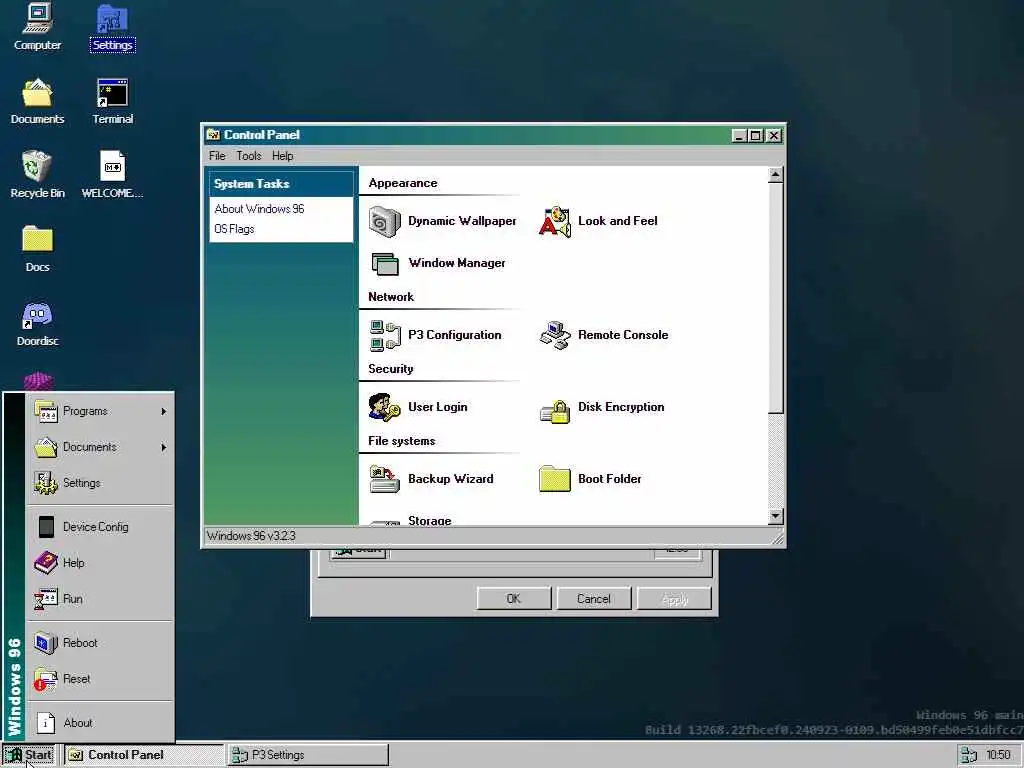Select the Docs folder on desktop
The image size is (1024, 768).
click(x=37, y=249)
